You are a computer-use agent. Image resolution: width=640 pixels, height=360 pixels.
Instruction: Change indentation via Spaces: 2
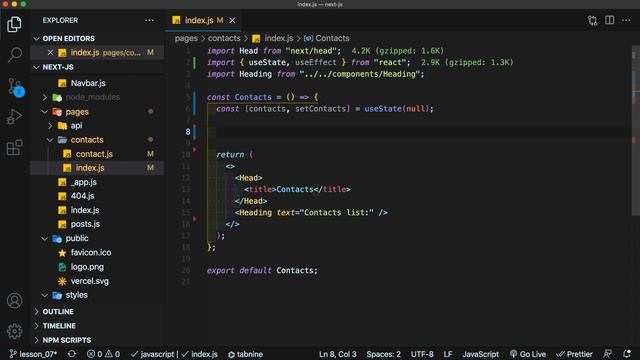[x=383, y=354]
